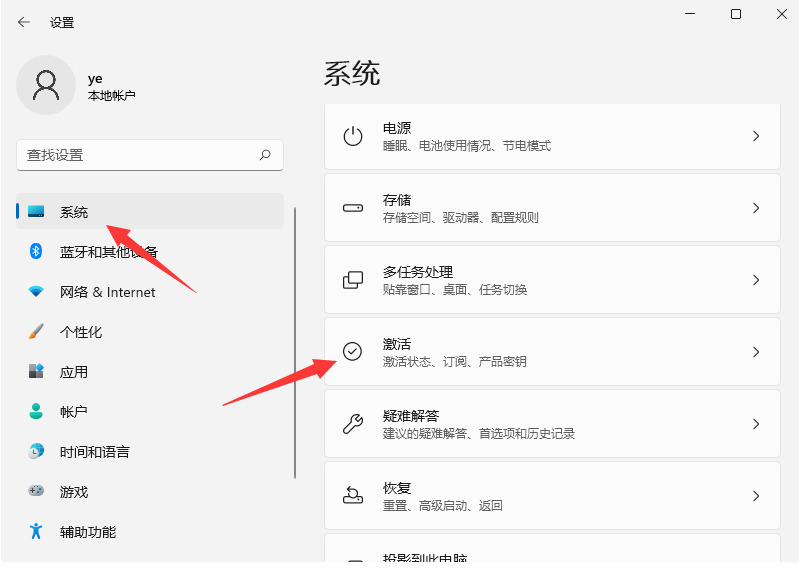
Task: Click the 疑难解答 wrench icon
Action: click(x=353, y=424)
